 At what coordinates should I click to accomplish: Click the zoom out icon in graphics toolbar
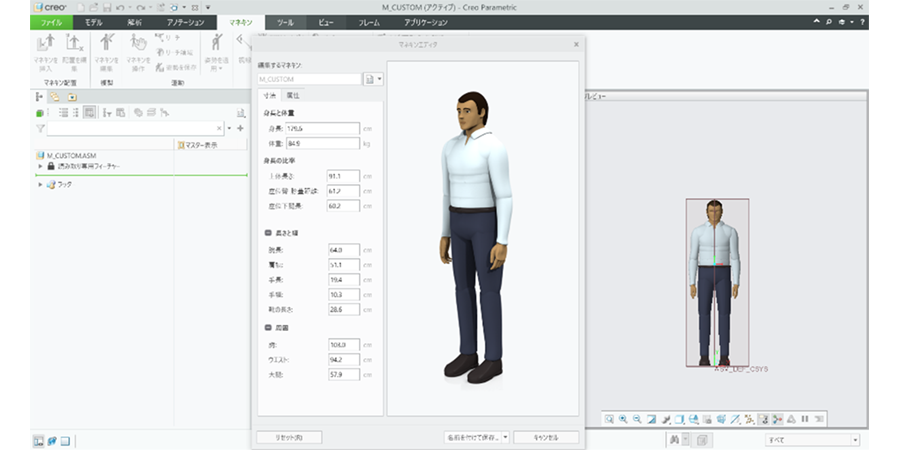tap(636, 418)
